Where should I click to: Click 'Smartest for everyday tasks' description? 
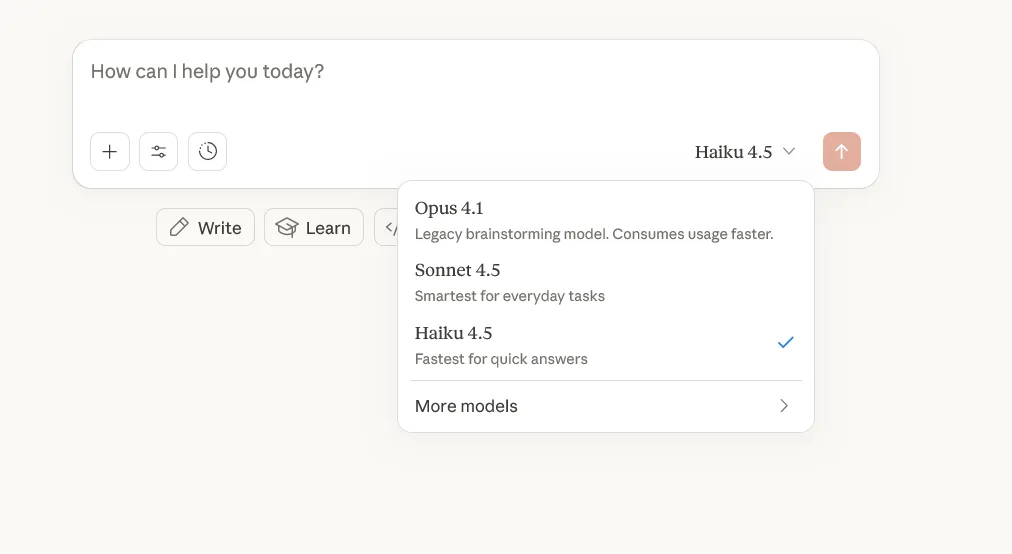tap(509, 296)
